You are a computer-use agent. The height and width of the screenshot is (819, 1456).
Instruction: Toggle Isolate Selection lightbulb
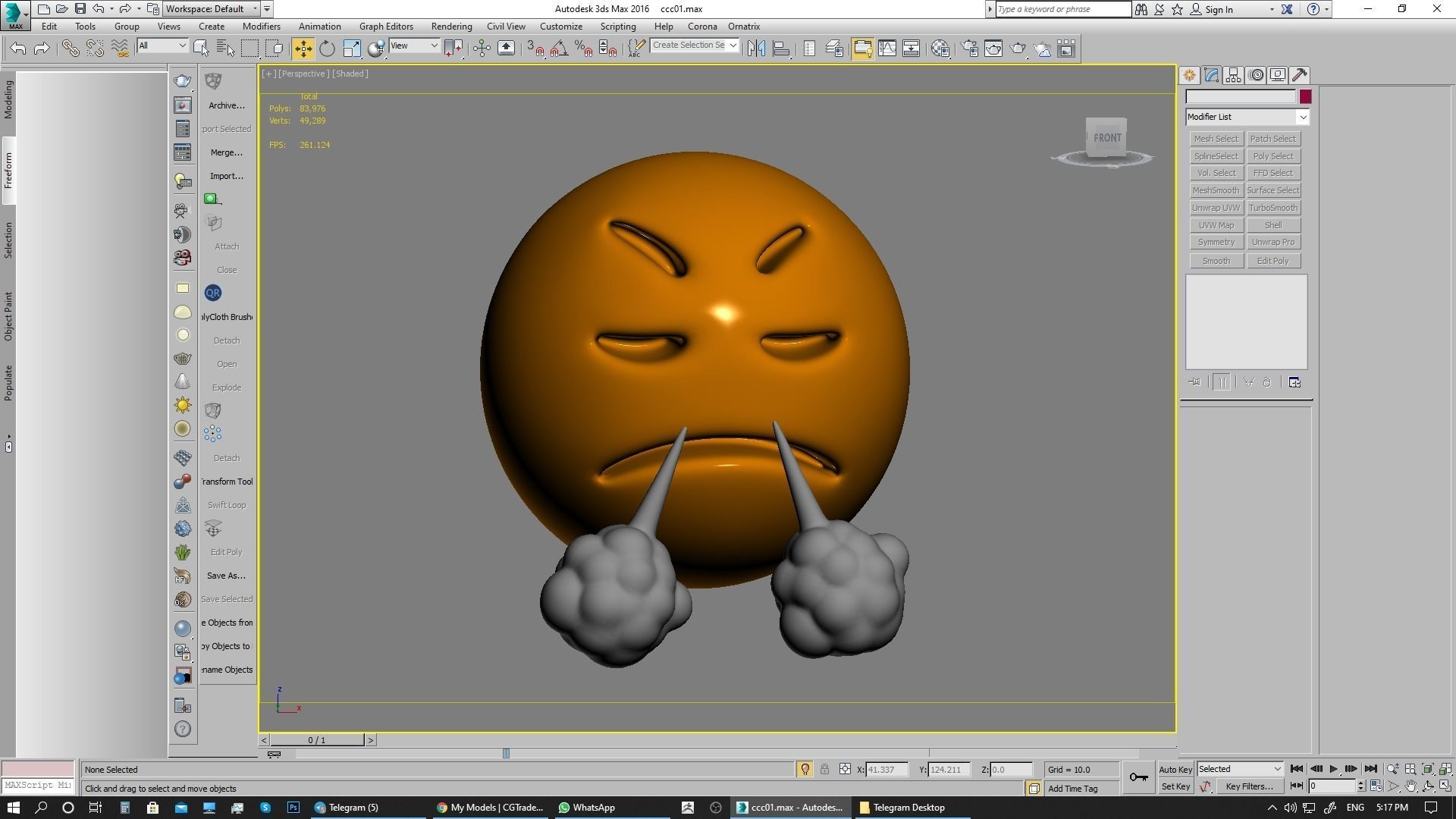click(805, 770)
